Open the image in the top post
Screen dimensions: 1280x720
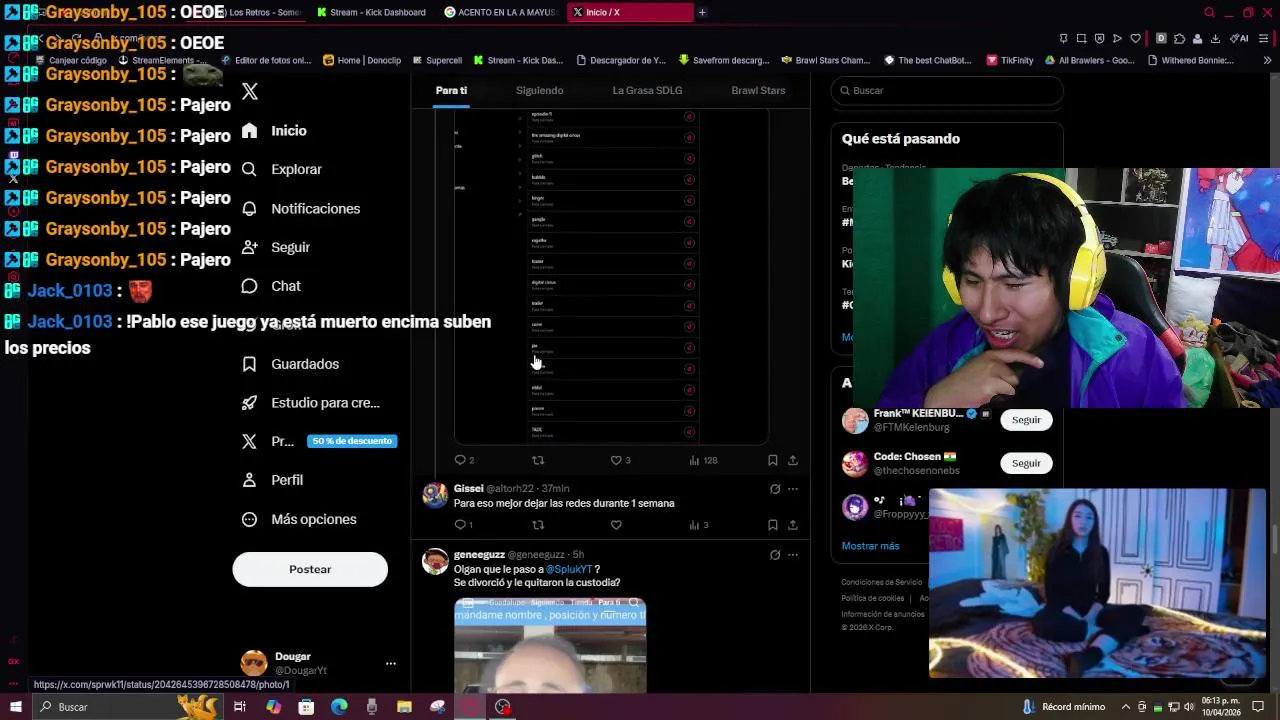point(611,275)
